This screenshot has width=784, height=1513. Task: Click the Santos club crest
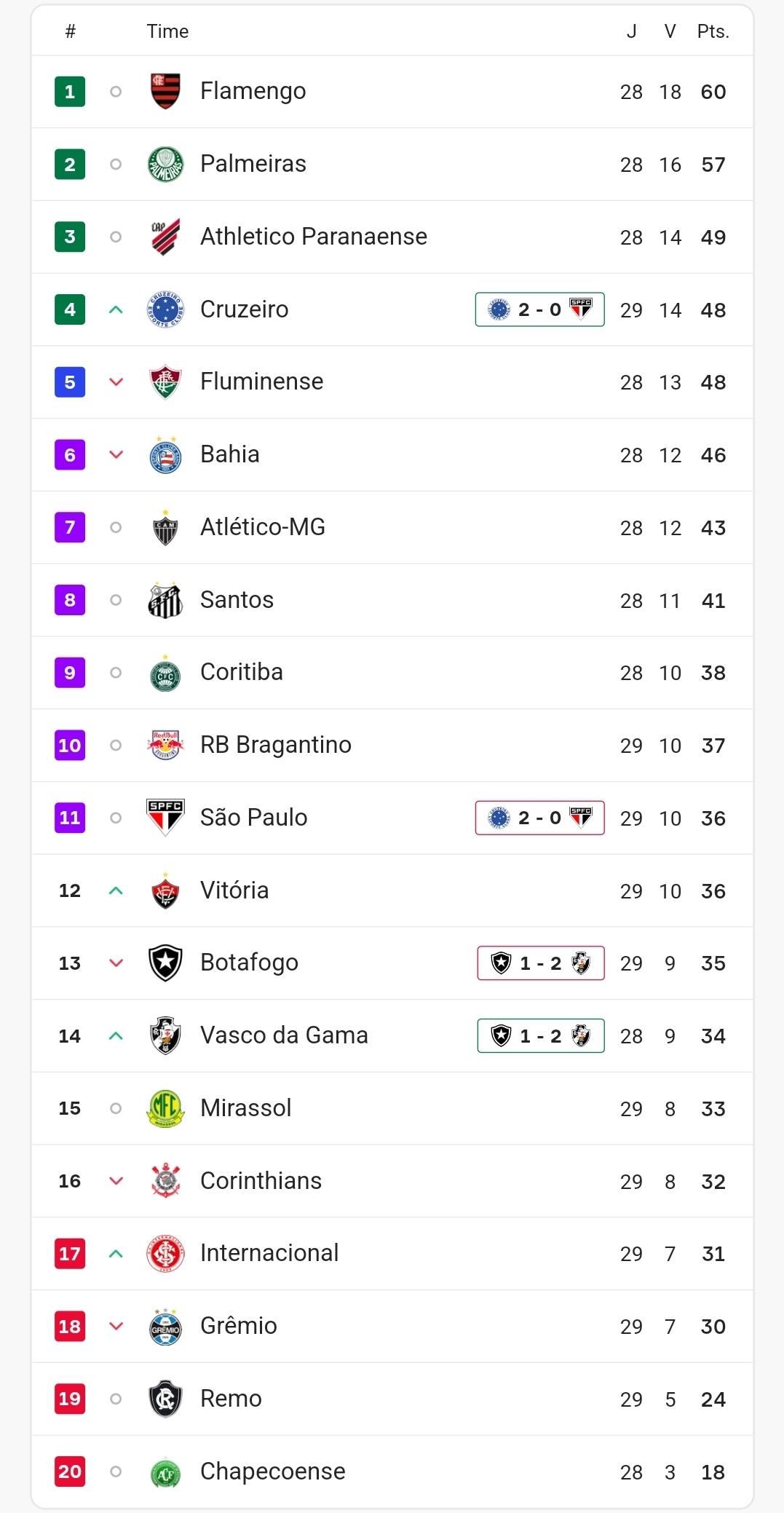pos(165,600)
